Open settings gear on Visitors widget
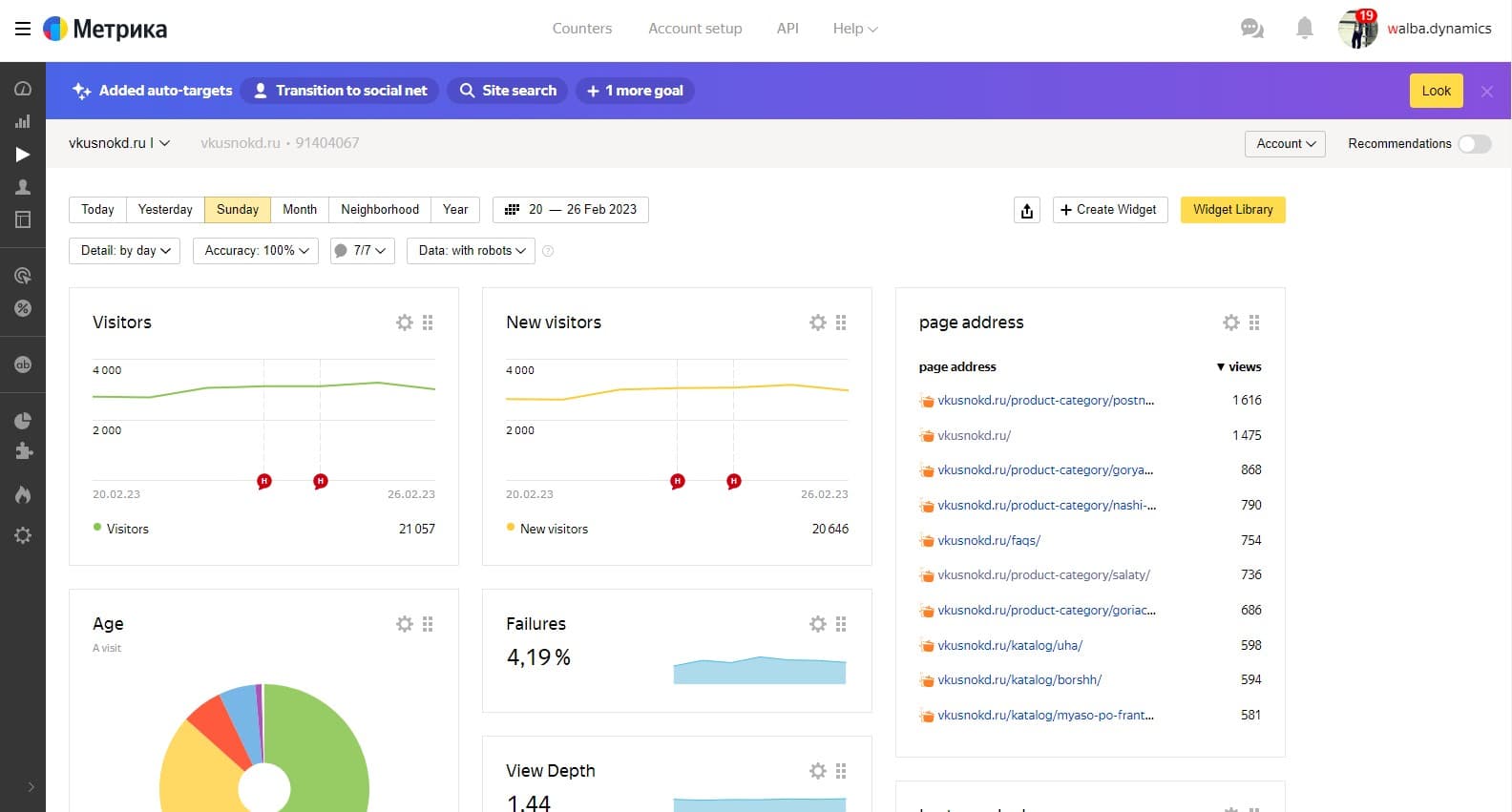Viewport: 1512px width, 812px height. coord(405,323)
